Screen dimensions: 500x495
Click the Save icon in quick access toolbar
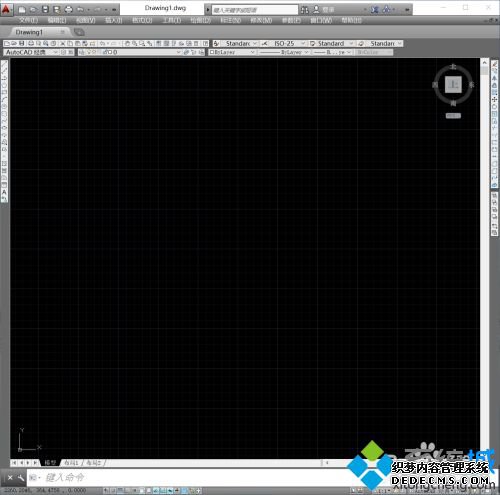[45, 10]
